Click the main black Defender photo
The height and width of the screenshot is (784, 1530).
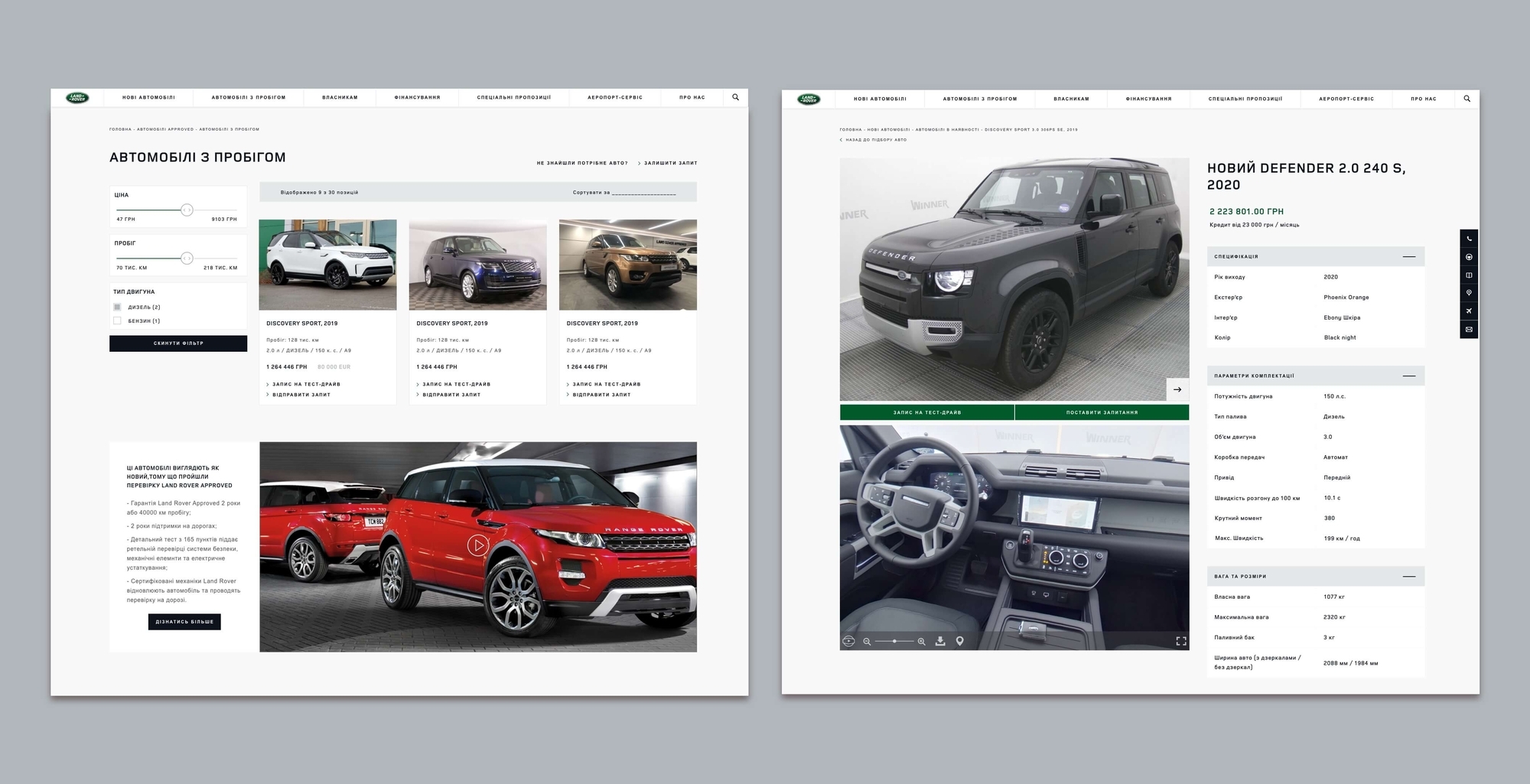point(1014,279)
